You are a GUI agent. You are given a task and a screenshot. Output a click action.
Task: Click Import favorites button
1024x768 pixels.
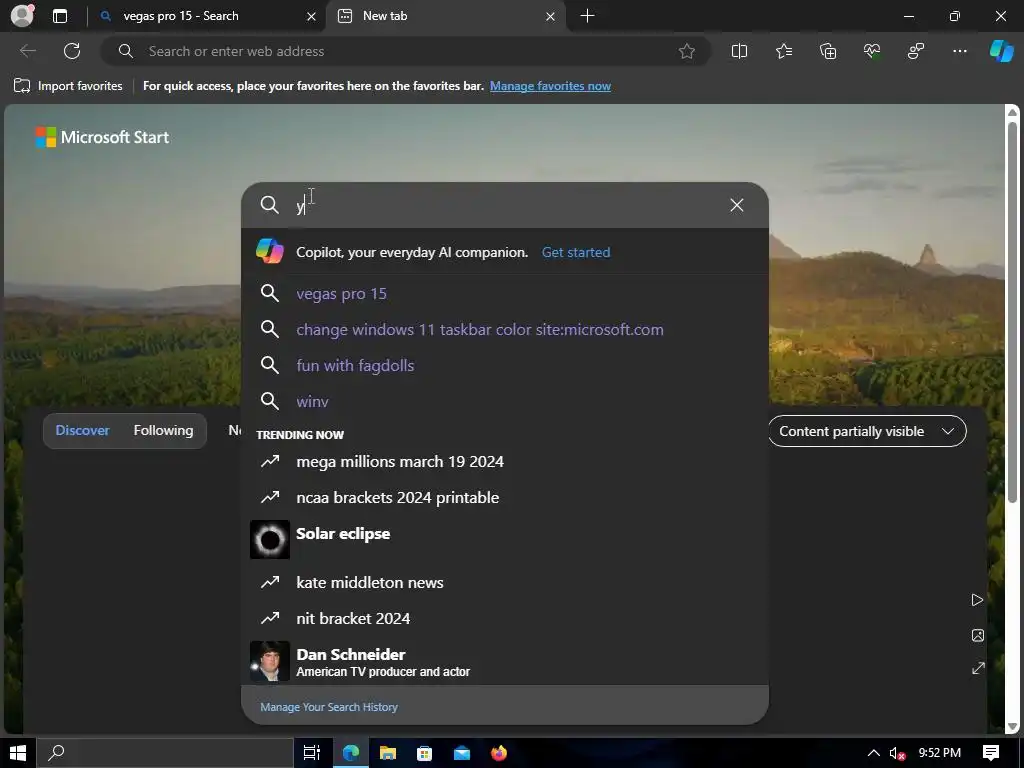(69, 86)
